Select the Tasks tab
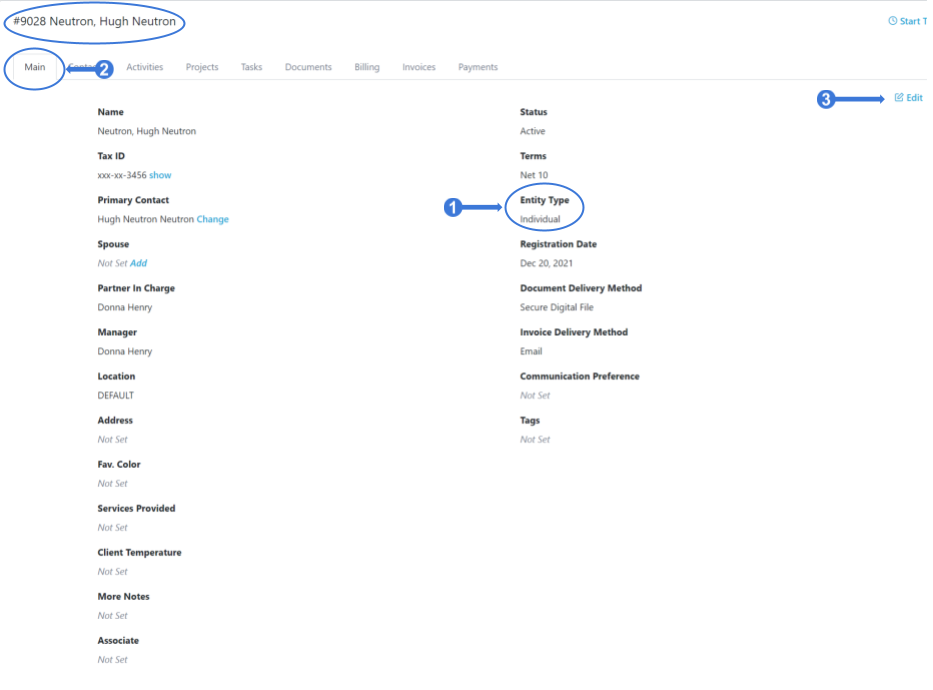 pyautogui.click(x=251, y=68)
